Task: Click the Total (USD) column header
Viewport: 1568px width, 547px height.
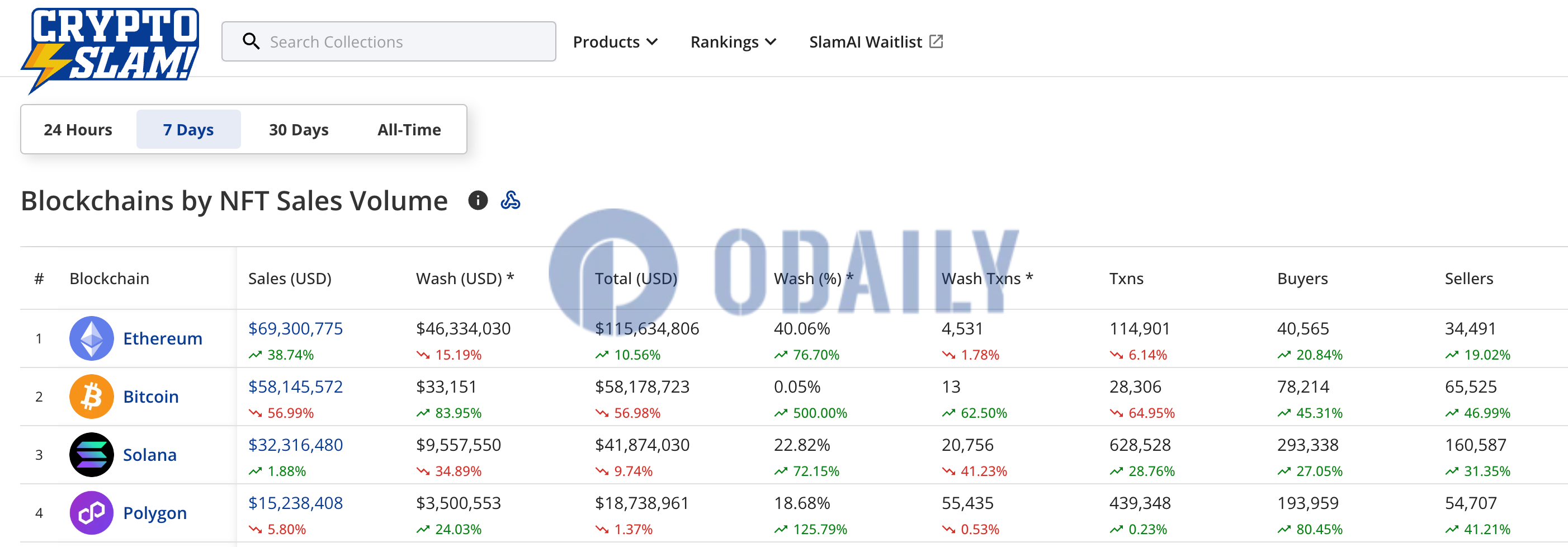Action: click(636, 279)
